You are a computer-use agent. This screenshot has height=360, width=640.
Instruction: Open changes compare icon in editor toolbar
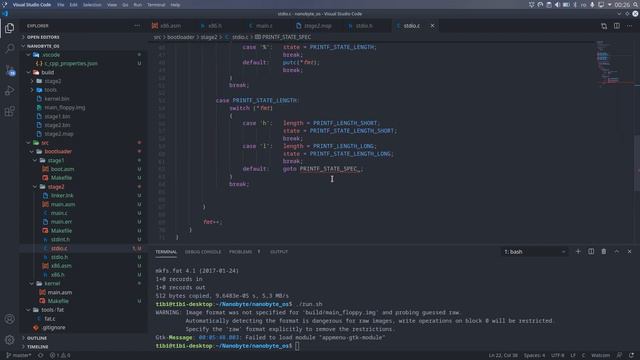pos(604,26)
